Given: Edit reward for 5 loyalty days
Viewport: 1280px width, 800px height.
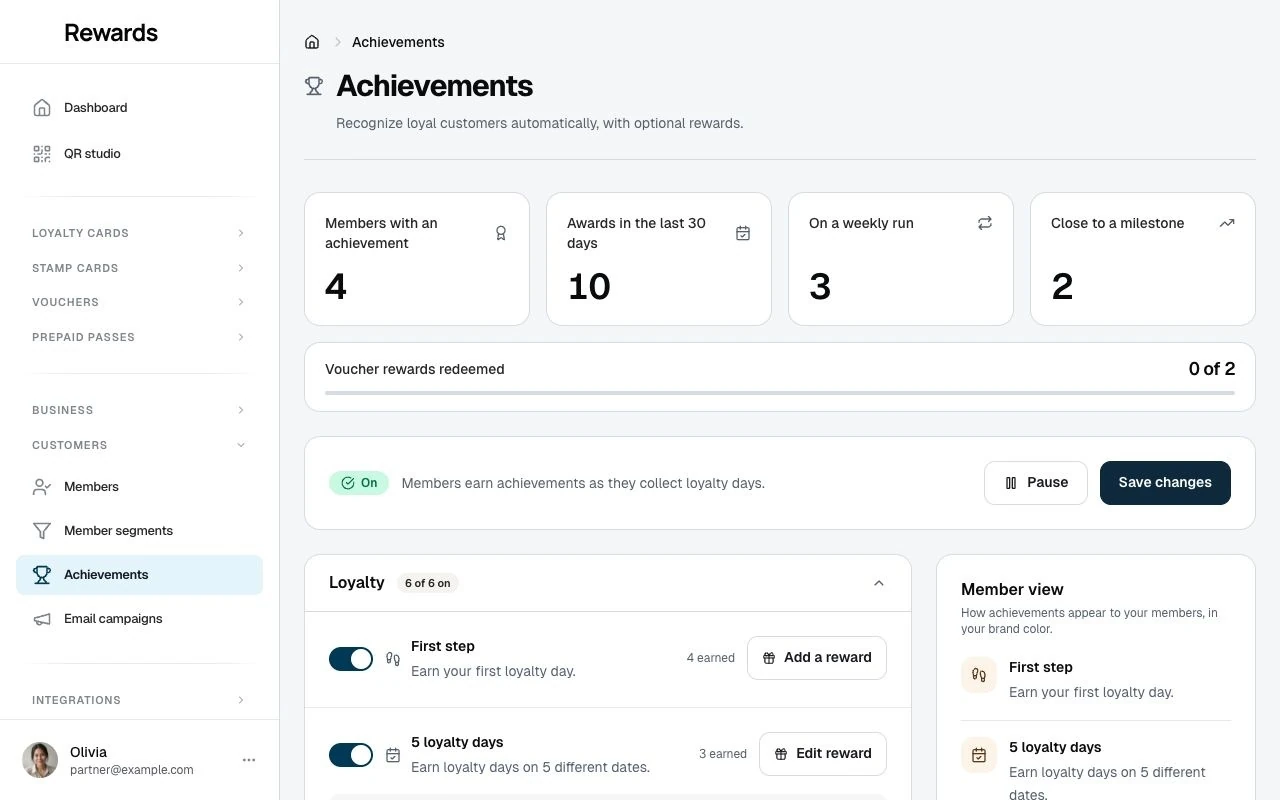Looking at the screenshot, I should (x=822, y=754).
